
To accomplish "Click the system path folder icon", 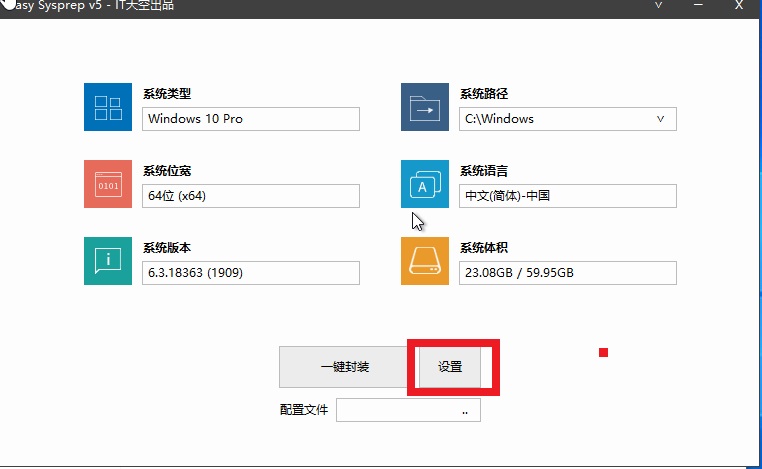I will (x=425, y=107).
